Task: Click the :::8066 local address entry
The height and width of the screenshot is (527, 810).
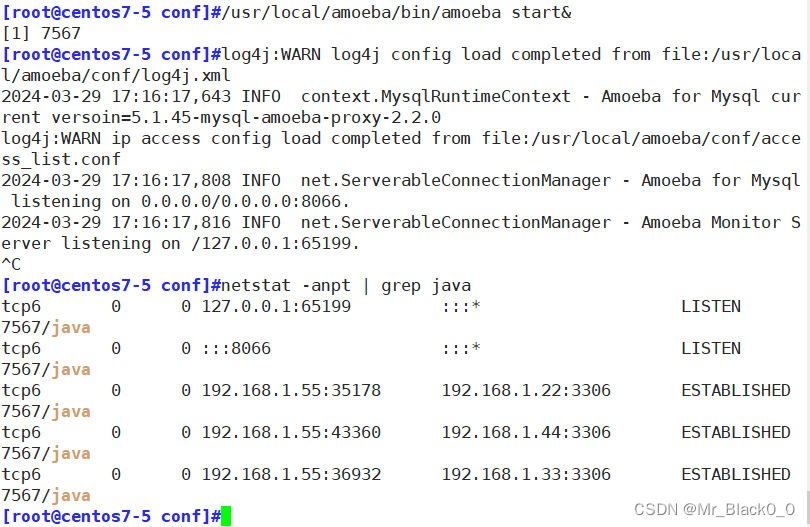Action: (x=236, y=348)
